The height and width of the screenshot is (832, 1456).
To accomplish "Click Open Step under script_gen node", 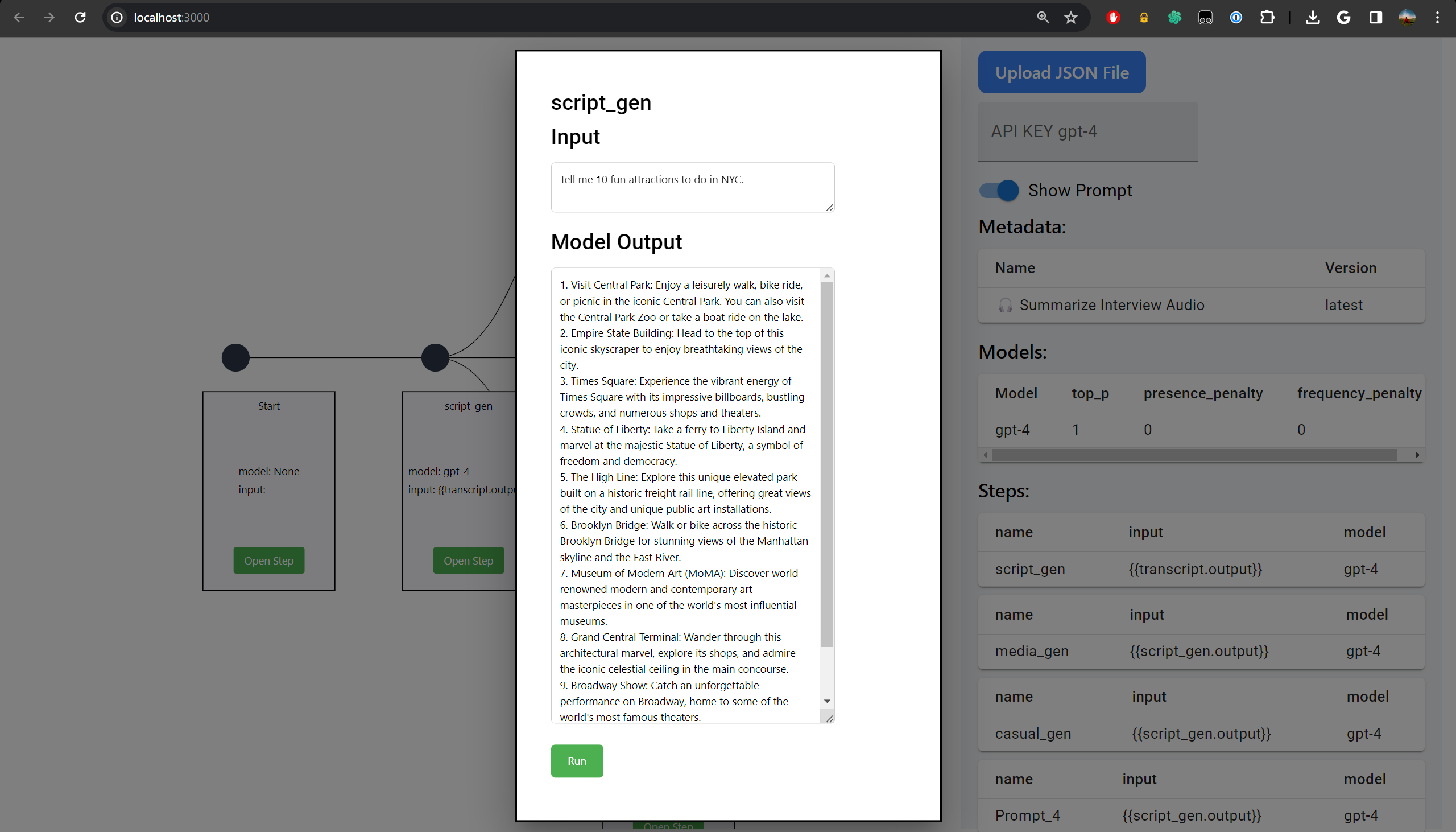I will pyautogui.click(x=468, y=561).
